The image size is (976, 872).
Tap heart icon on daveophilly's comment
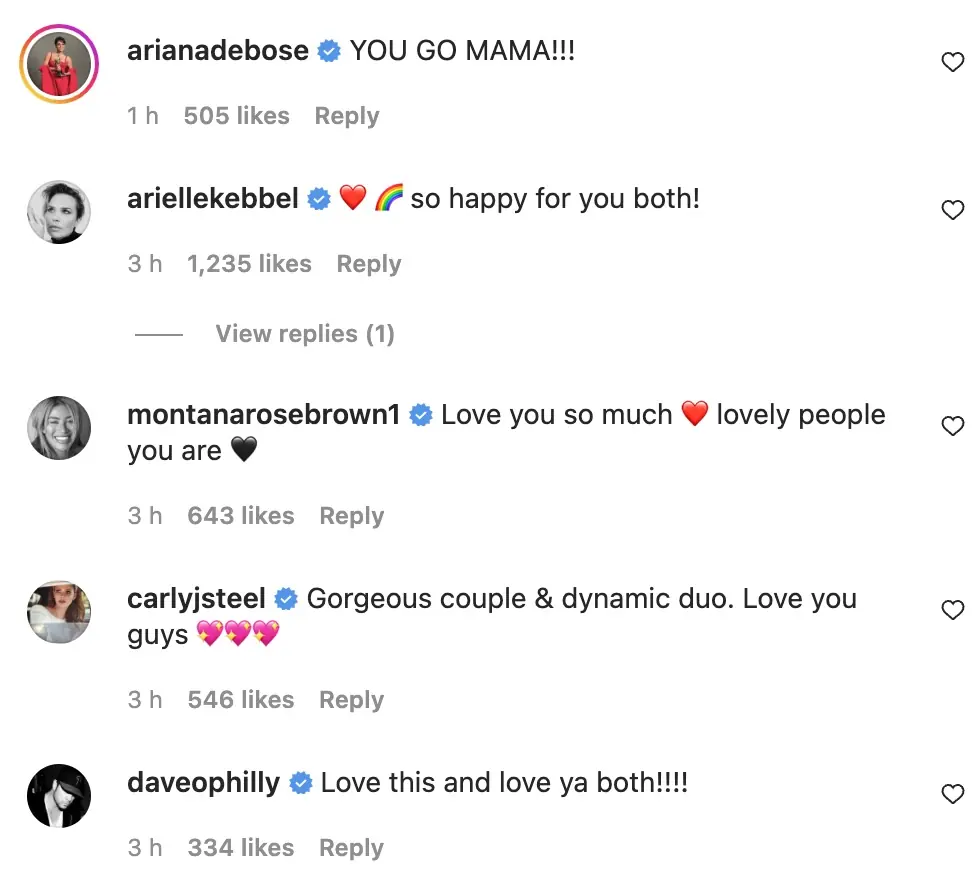click(x=953, y=795)
